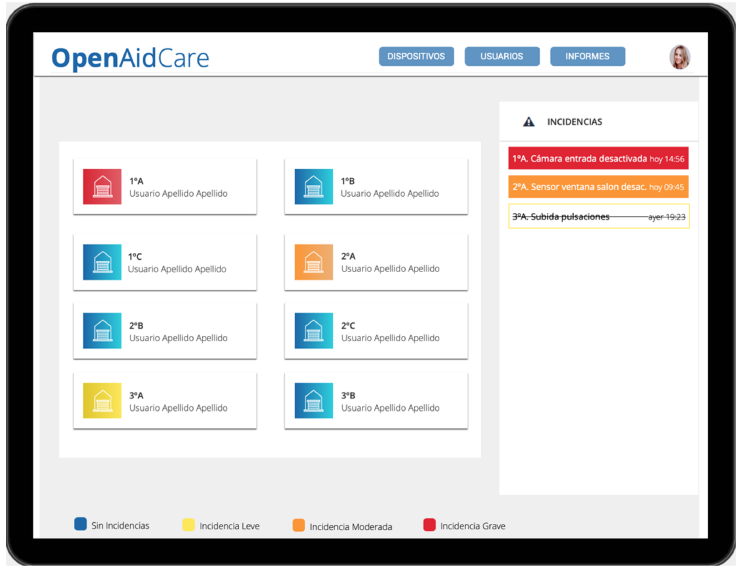
Task: Select the 2ºC user name text
Action: coord(390,338)
